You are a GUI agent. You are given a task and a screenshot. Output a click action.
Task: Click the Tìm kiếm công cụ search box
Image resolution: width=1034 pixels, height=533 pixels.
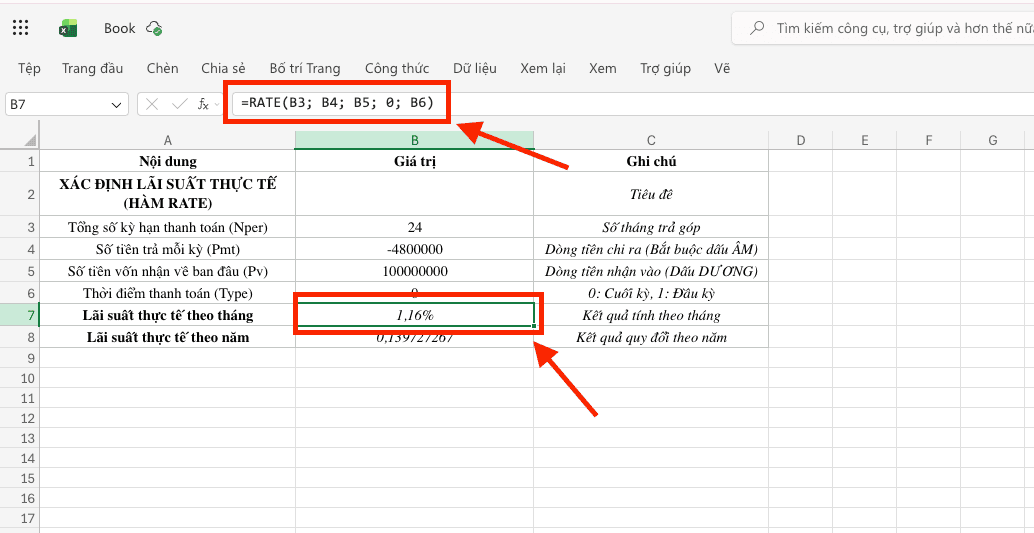pyautogui.click(x=883, y=28)
